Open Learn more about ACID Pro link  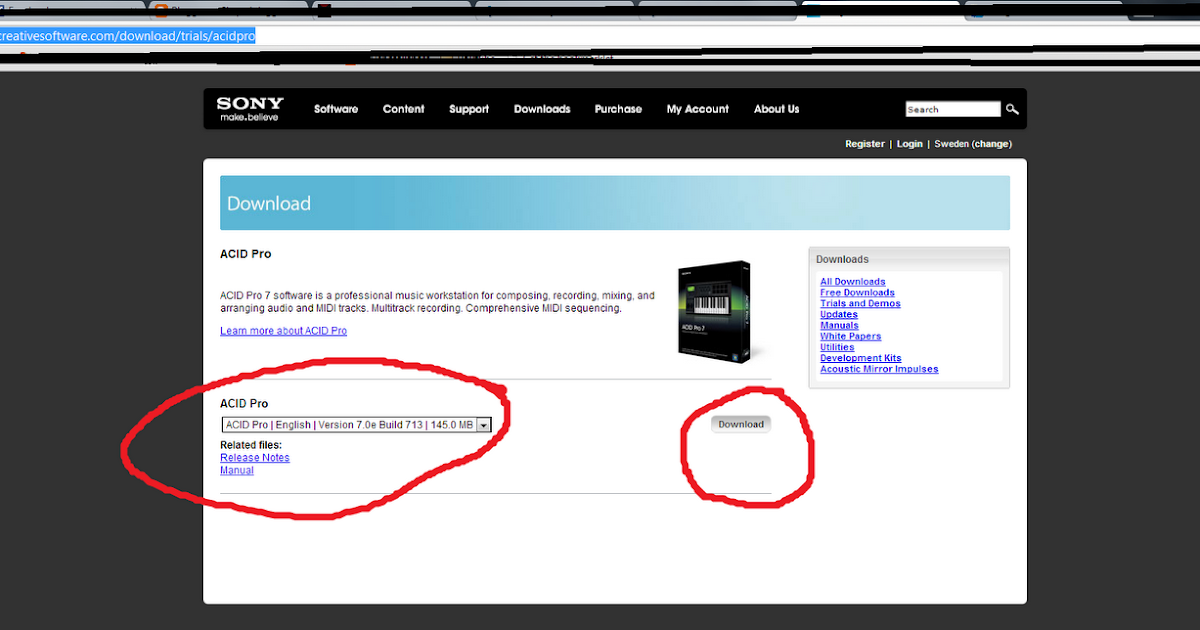[284, 331]
